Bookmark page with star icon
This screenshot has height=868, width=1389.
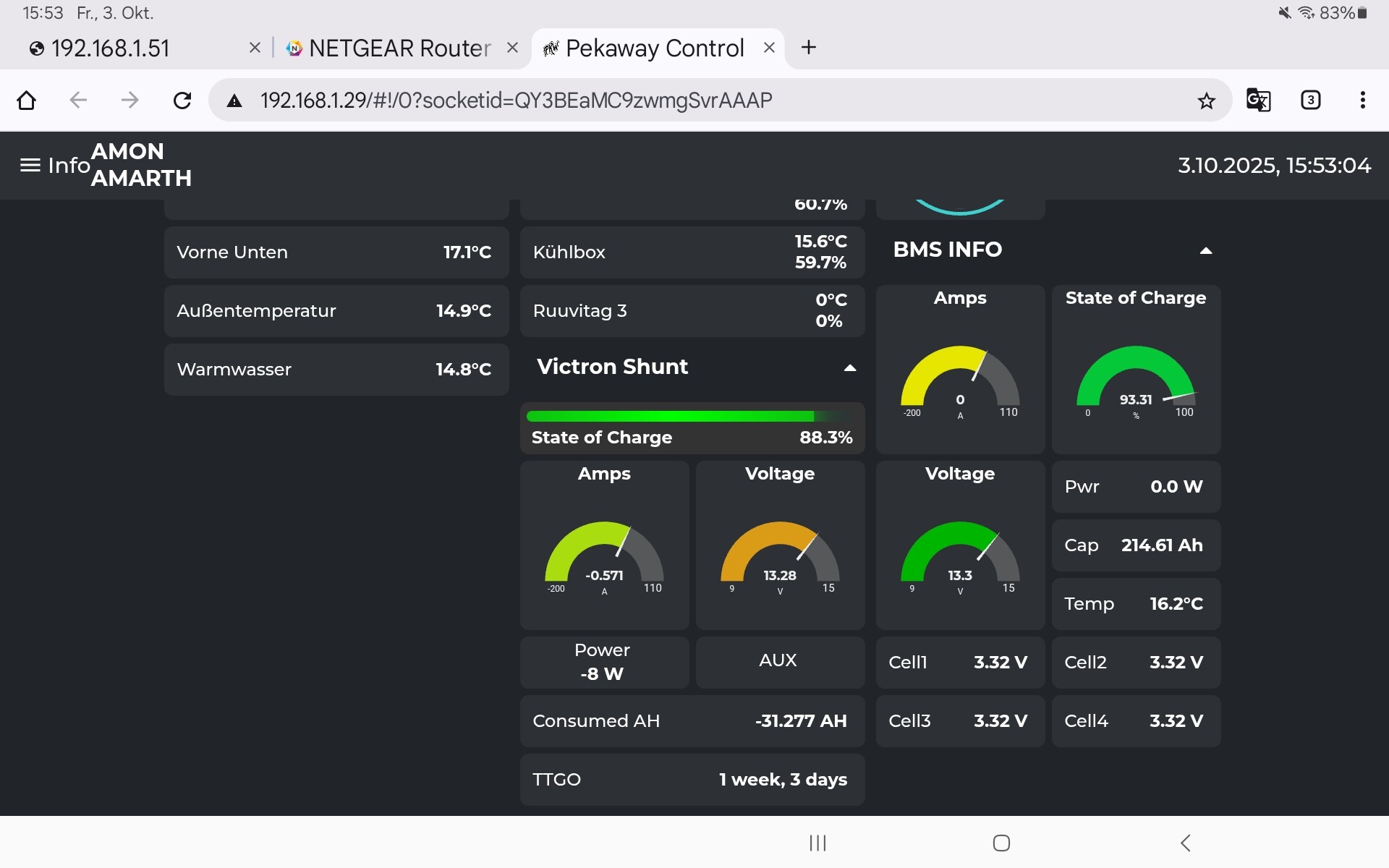[1206, 101]
